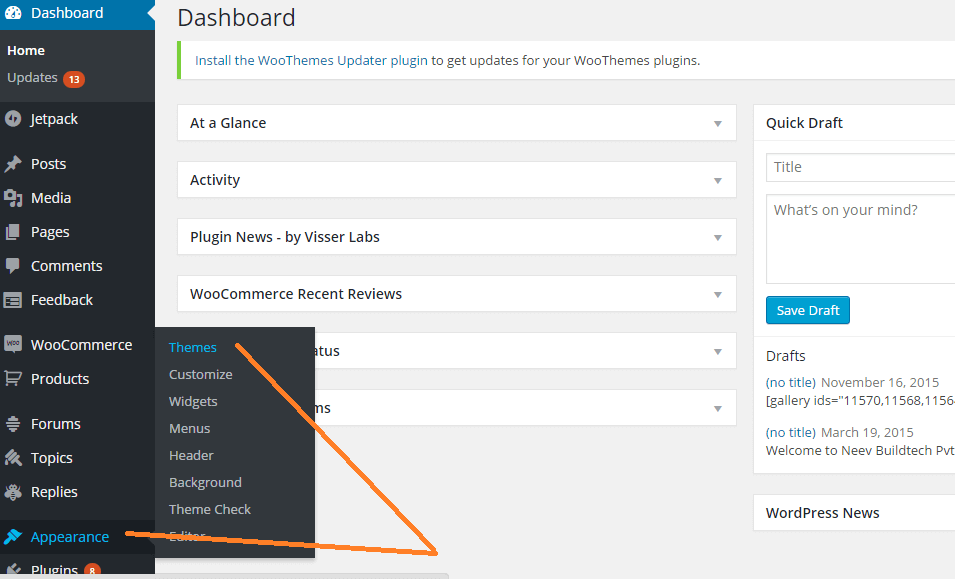
Task: Choose Menus from the Appearance flyout
Action: click(190, 429)
